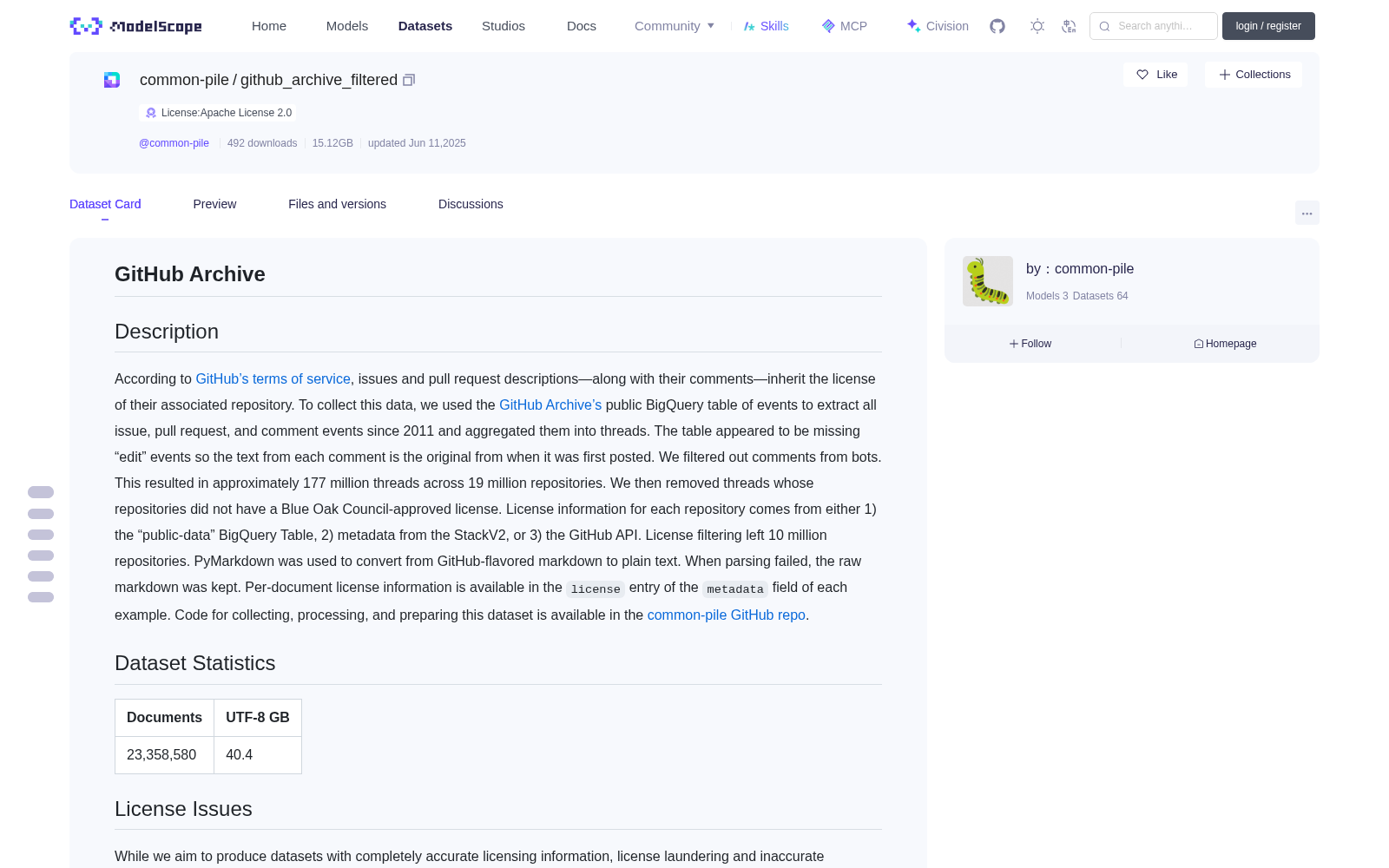The height and width of the screenshot is (868, 1389).
Task: Click the License Issues heading
Action: 183,809
